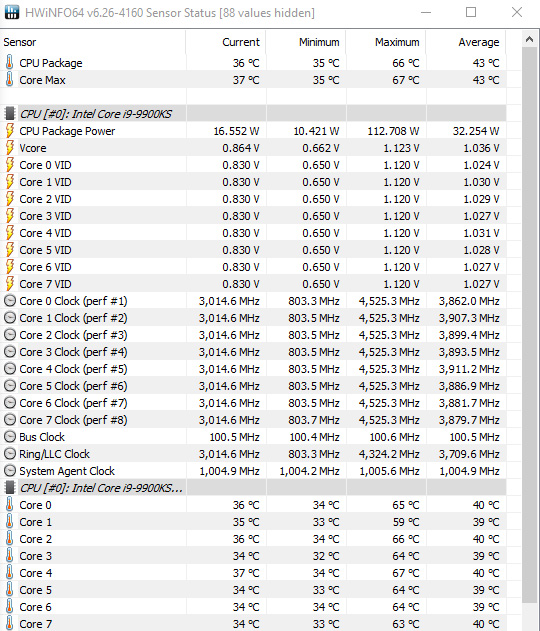Image resolution: width=540 pixels, height=631 pixels.
Task: Click the Vcore lightning bolt icon
Action: [x=10, y=148]
